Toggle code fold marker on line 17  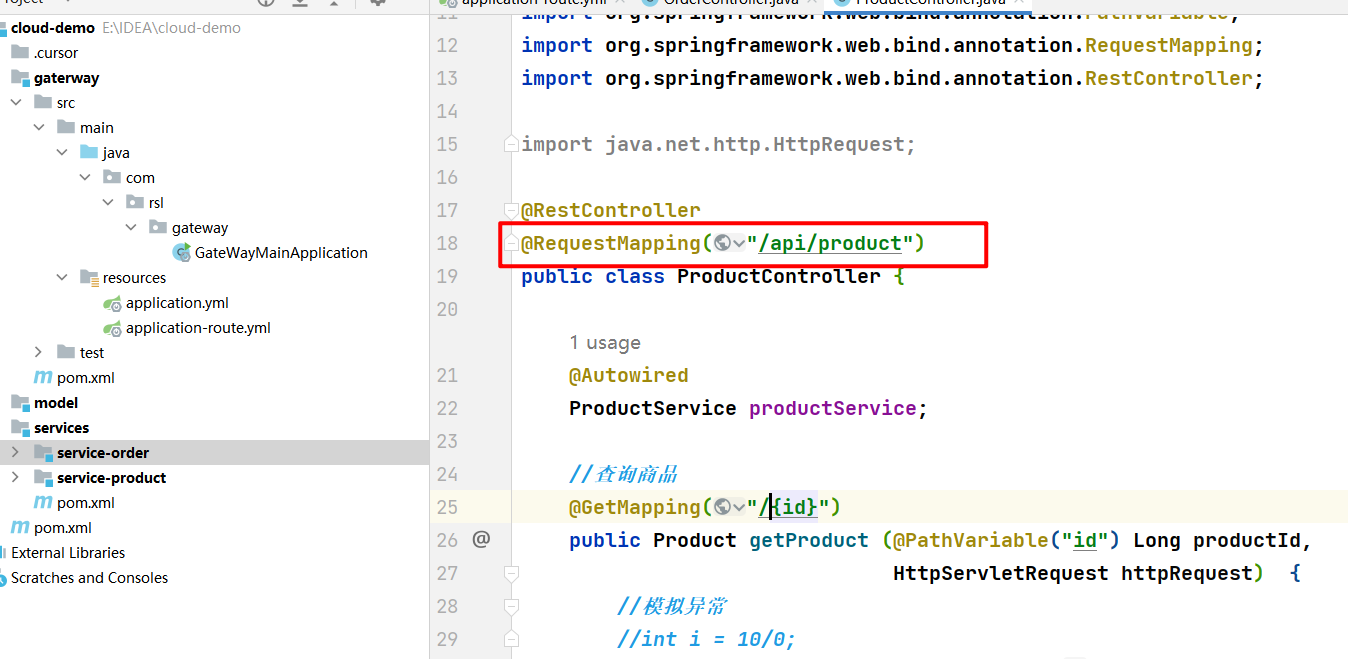pos(512,210)
